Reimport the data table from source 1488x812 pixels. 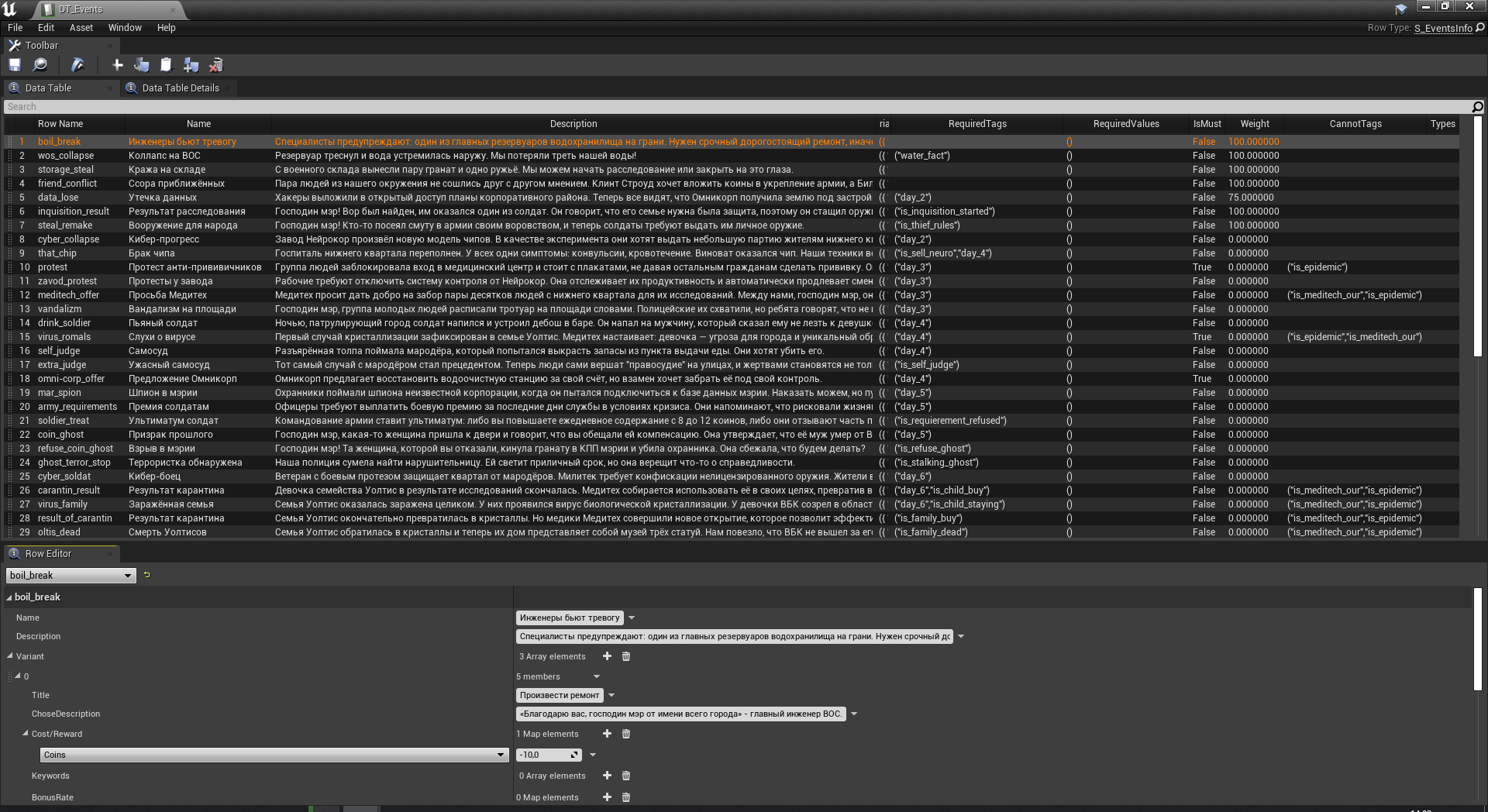click(77, 65)
